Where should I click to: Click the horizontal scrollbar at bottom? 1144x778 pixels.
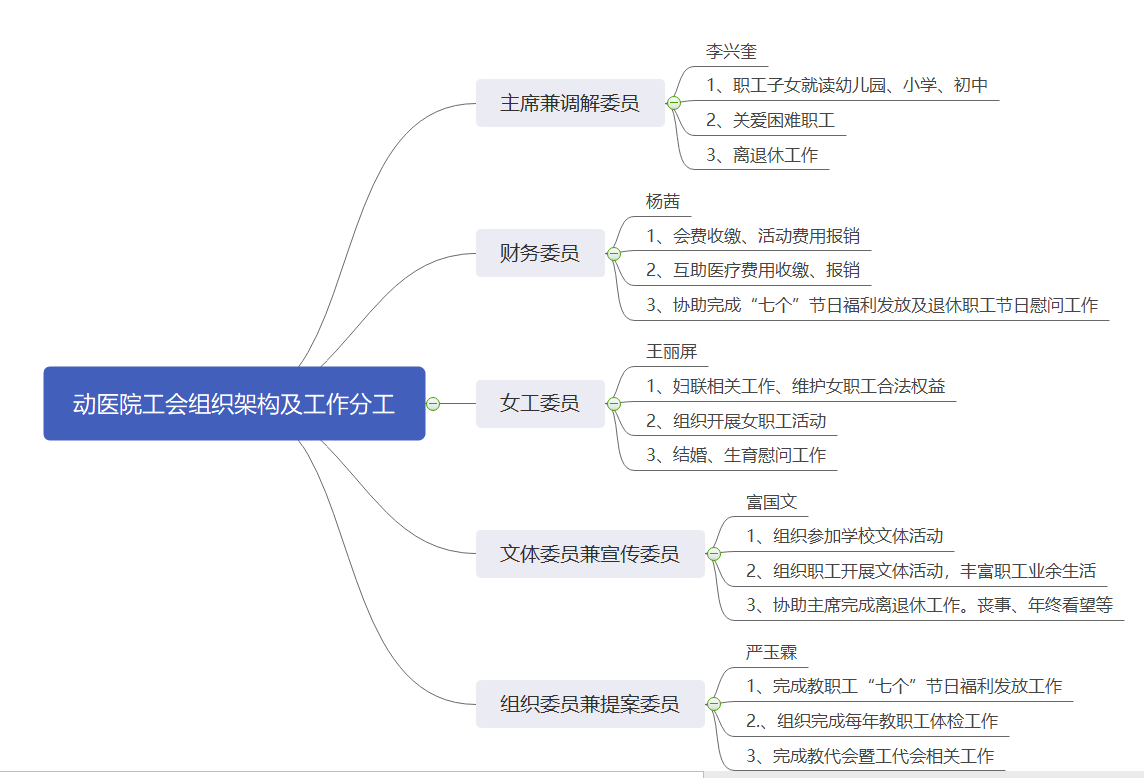point(350,774)
